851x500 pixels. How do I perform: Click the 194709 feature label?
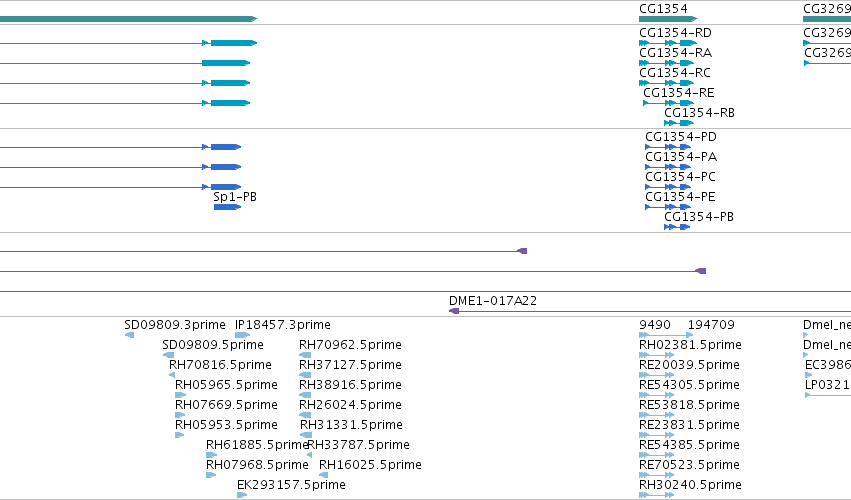(x=711, y=325)
